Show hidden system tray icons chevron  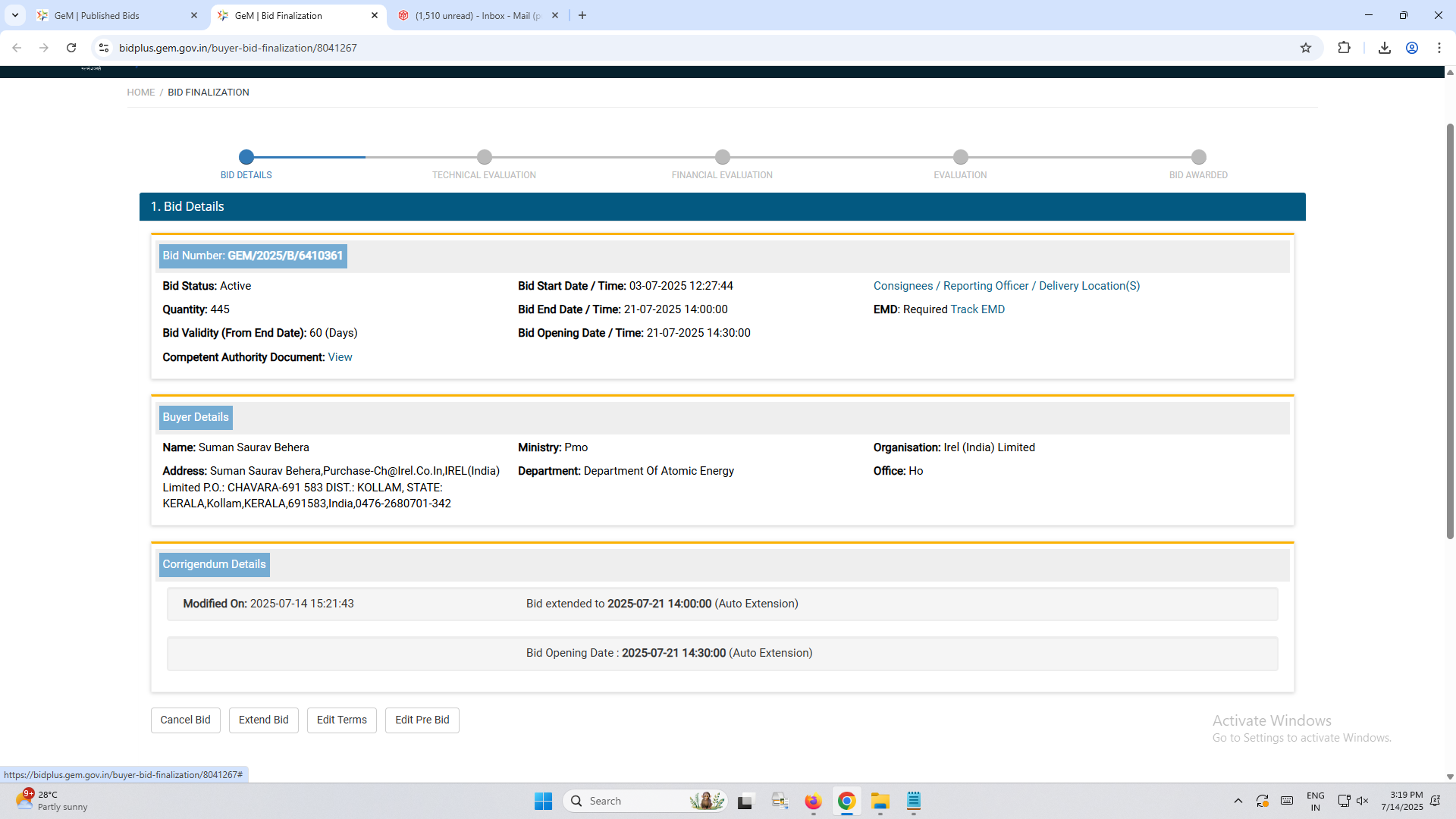pos(1238,801)
